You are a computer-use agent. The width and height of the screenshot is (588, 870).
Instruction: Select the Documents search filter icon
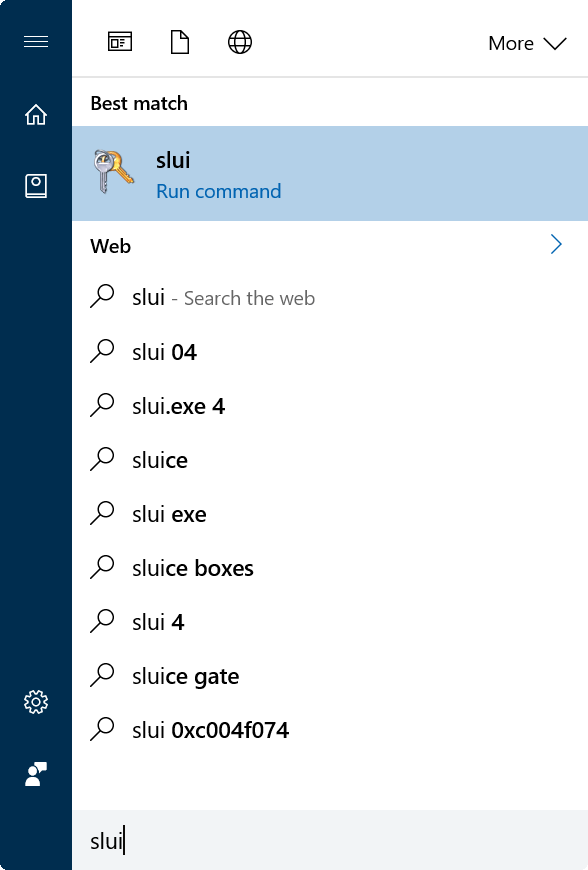click(179, 42)
